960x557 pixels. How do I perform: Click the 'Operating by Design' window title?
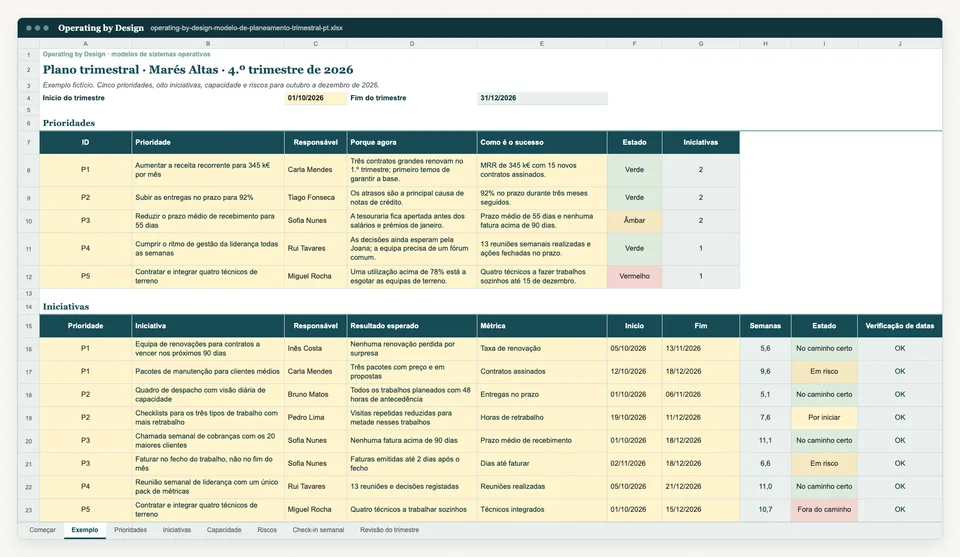(x=101, y=28)
